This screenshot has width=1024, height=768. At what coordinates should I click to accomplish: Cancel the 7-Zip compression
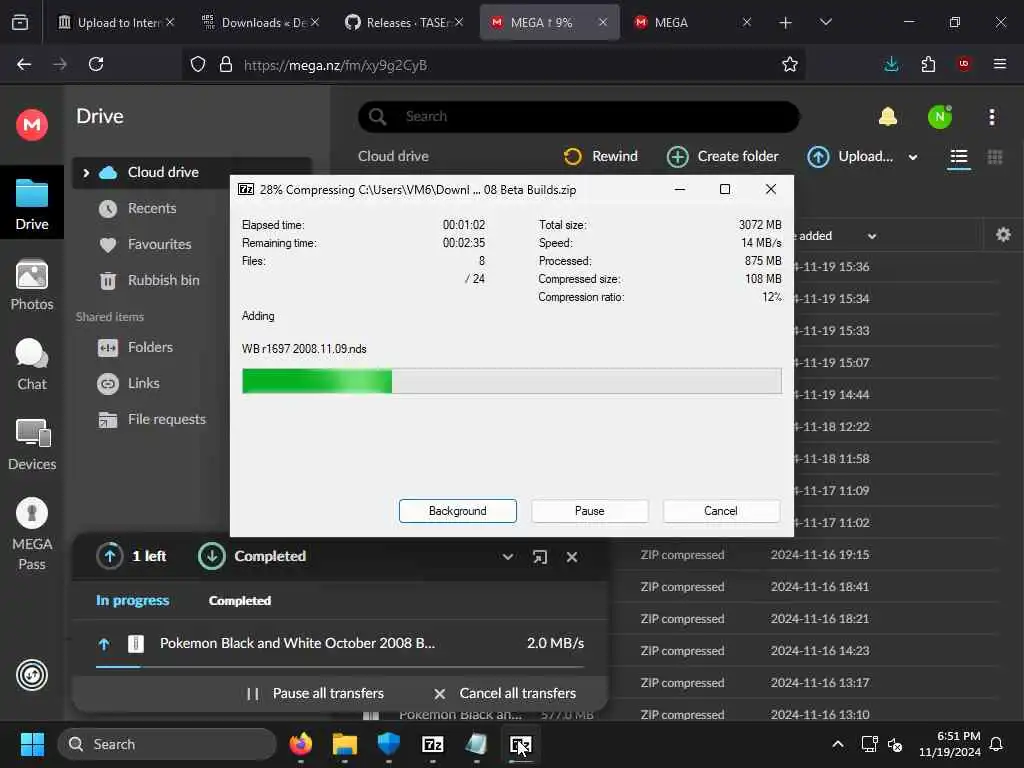pos(720,511)
